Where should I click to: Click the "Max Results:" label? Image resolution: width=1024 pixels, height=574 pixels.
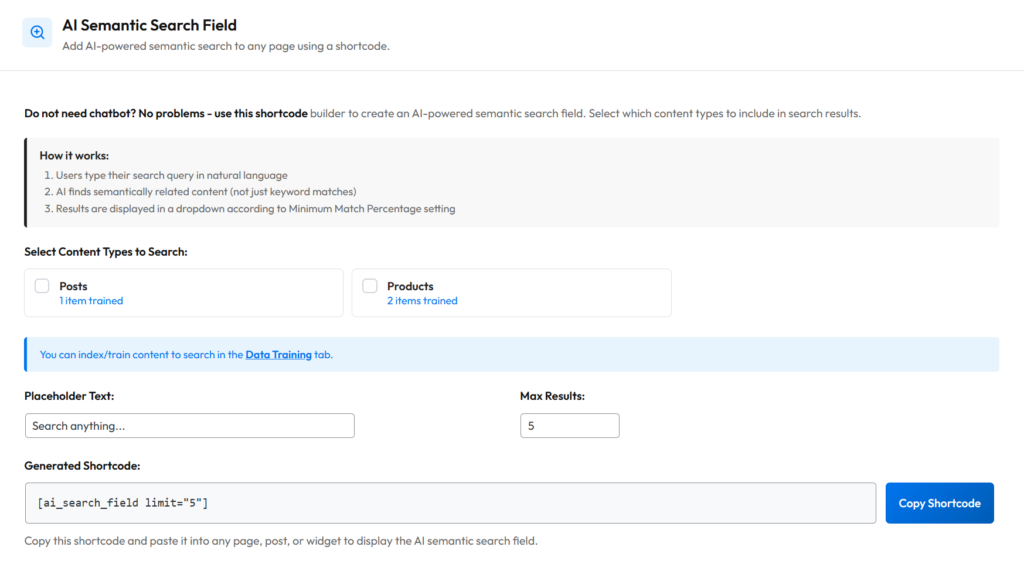click(x=552, y=396)
